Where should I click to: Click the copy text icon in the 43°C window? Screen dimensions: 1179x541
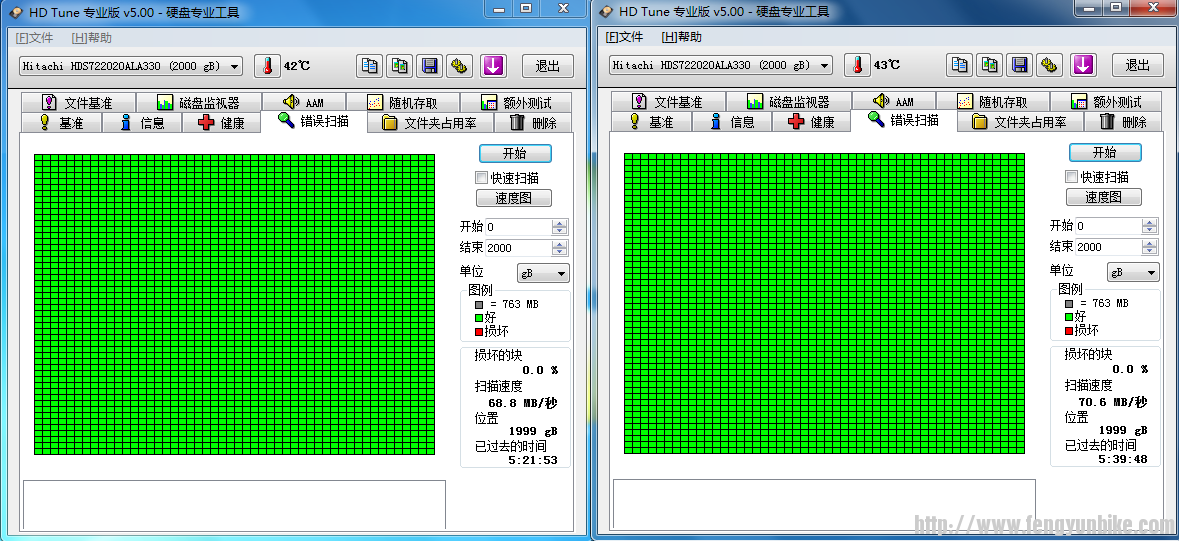tap(959, 65)
